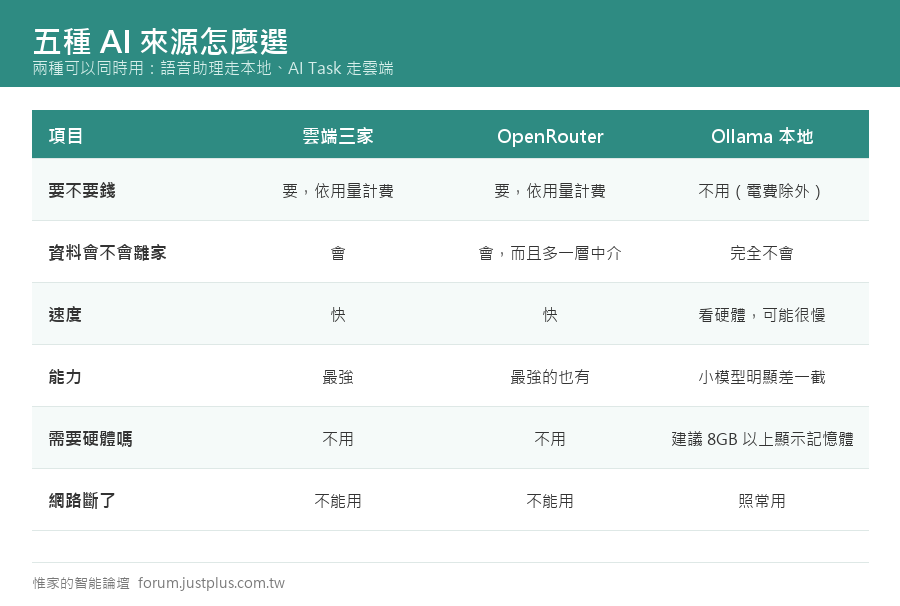Click the 網路斷了 row label
Image resolution: width=900 pixels, height=606 pixels.
[x=82, y=500]
